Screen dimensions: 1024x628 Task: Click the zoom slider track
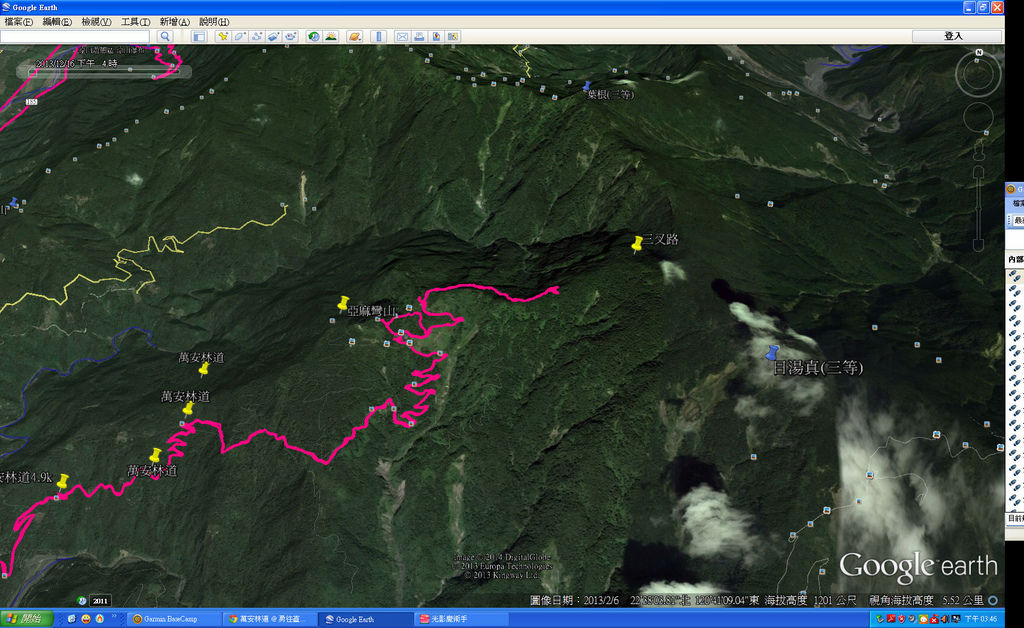click(x=978, y=208)
